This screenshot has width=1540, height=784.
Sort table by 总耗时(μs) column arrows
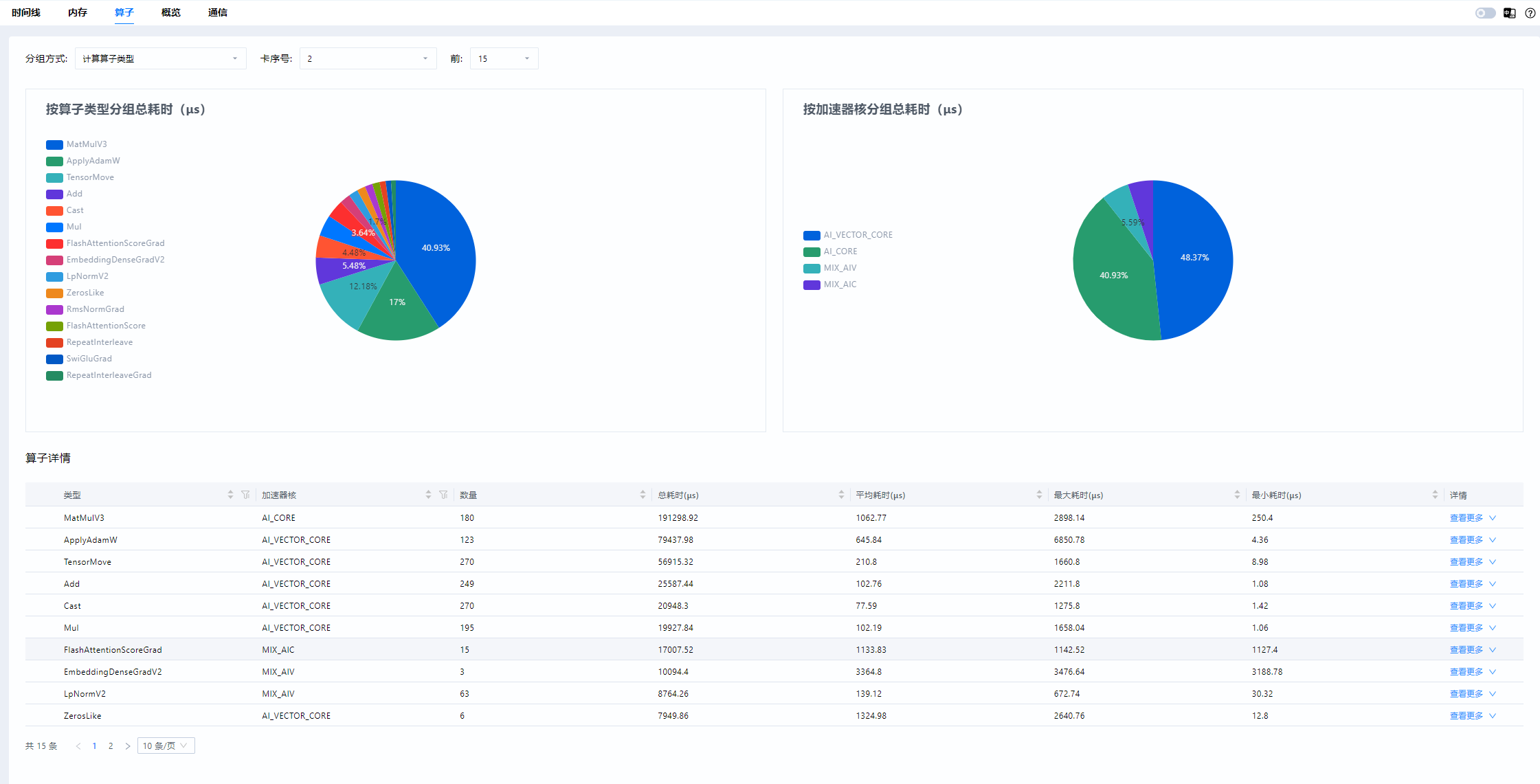(841, 495)
